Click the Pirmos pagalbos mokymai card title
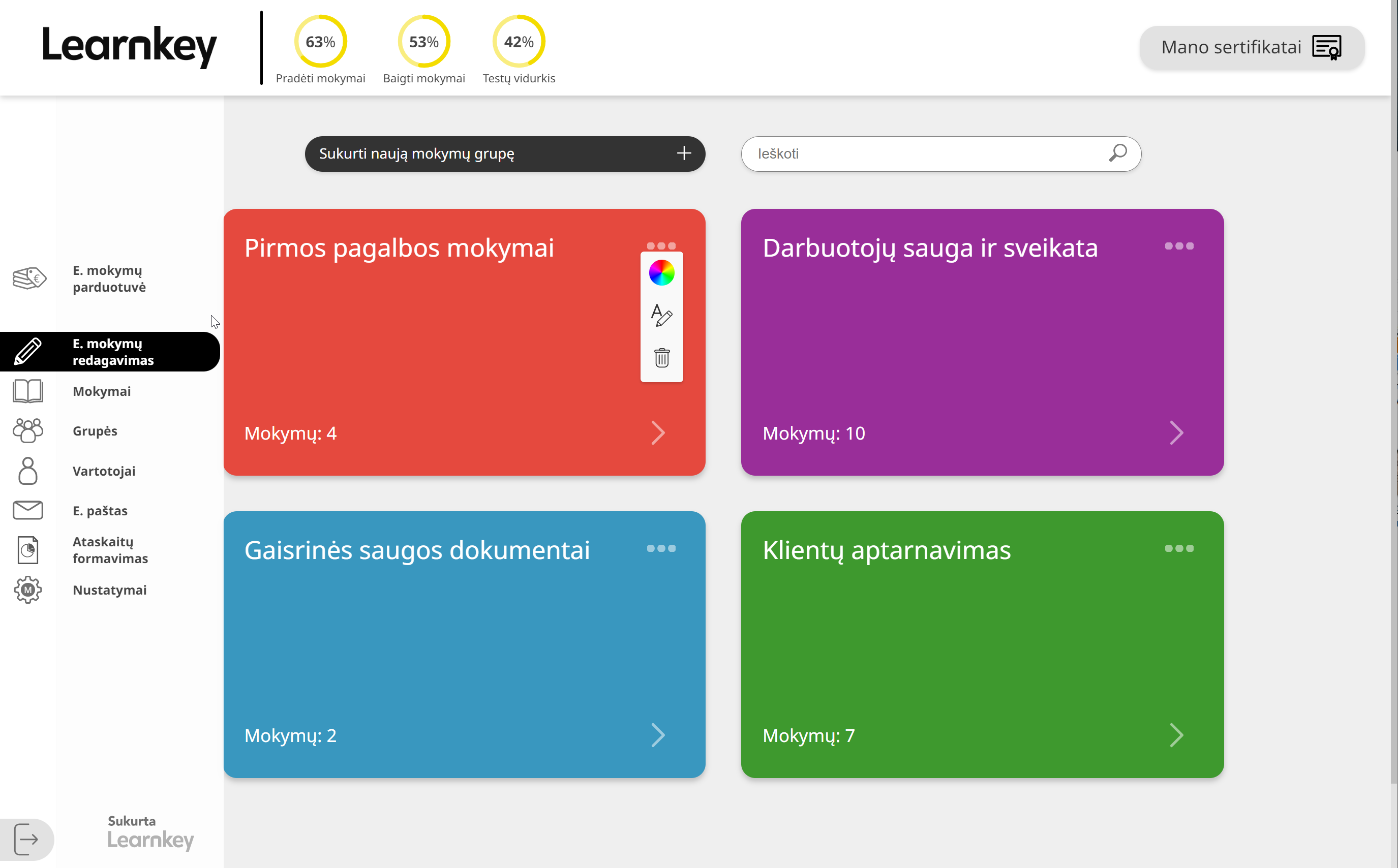The width and height of the screenshot is (1398, 868). [399, 248]
